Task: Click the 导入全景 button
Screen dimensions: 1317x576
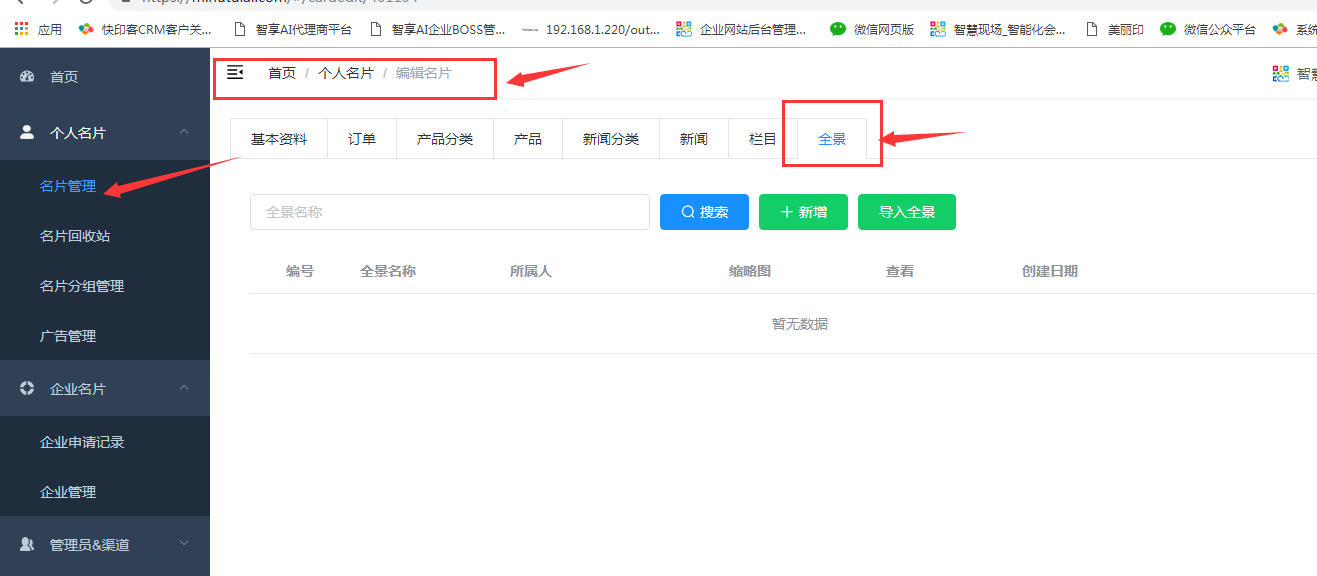Action: [x=906, y=212]
